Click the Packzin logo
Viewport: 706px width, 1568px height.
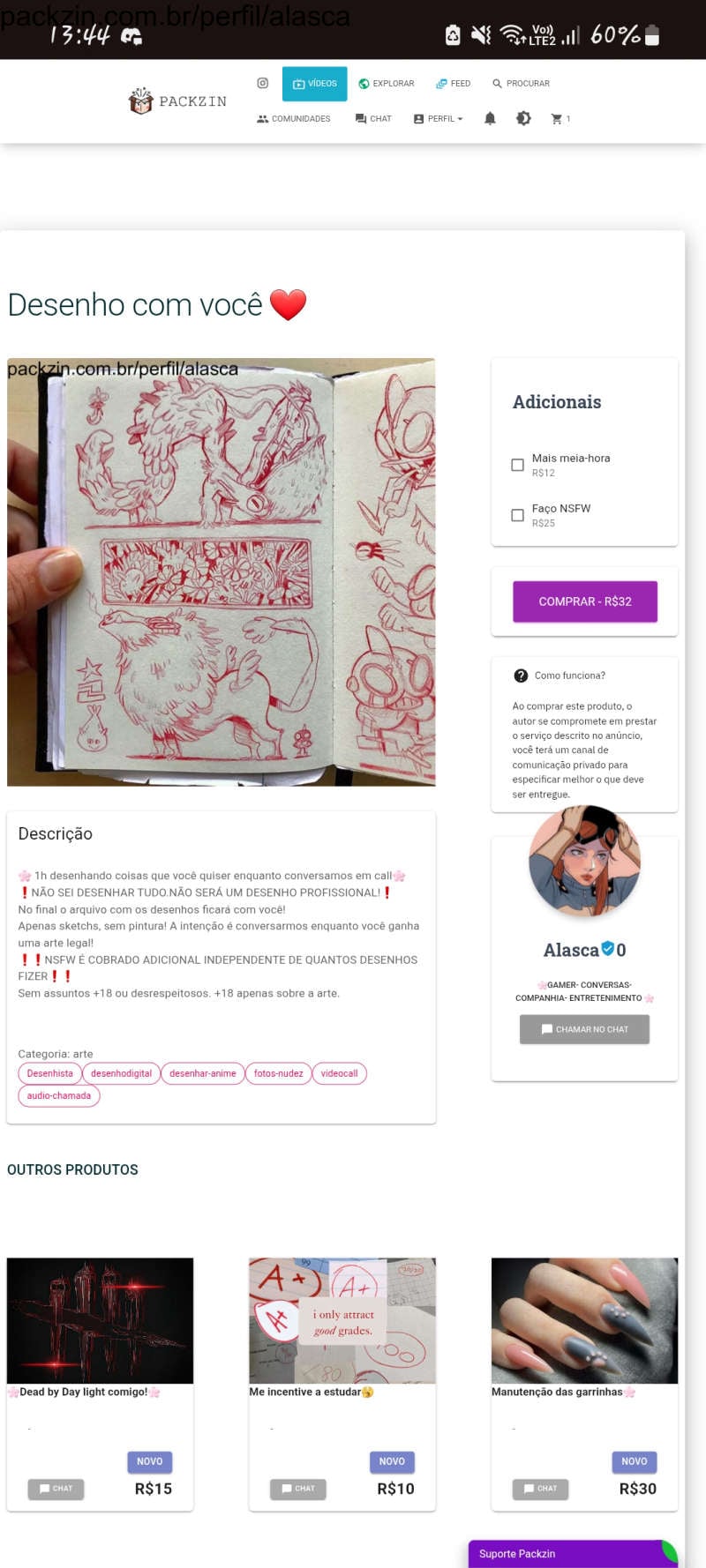tap(177, 101)
